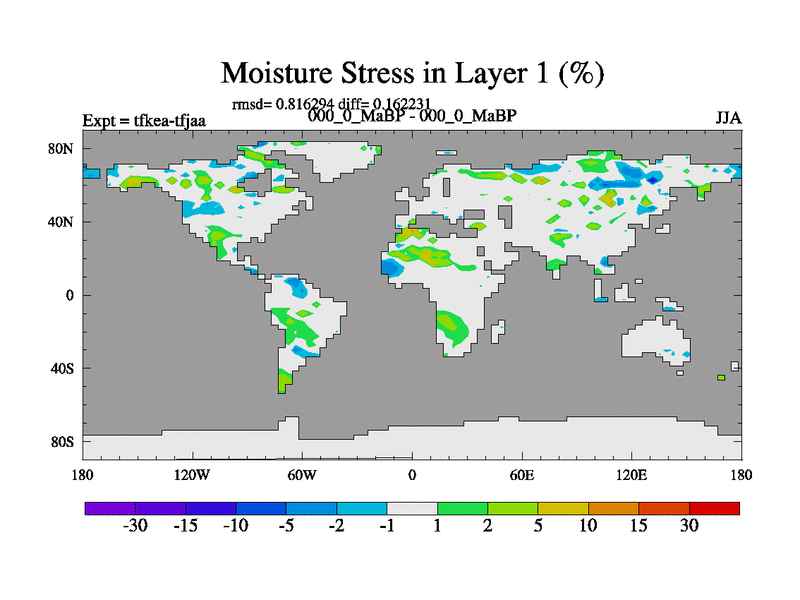Click the 80N latitude label
The image size is (800, 600).
point(61,149)
